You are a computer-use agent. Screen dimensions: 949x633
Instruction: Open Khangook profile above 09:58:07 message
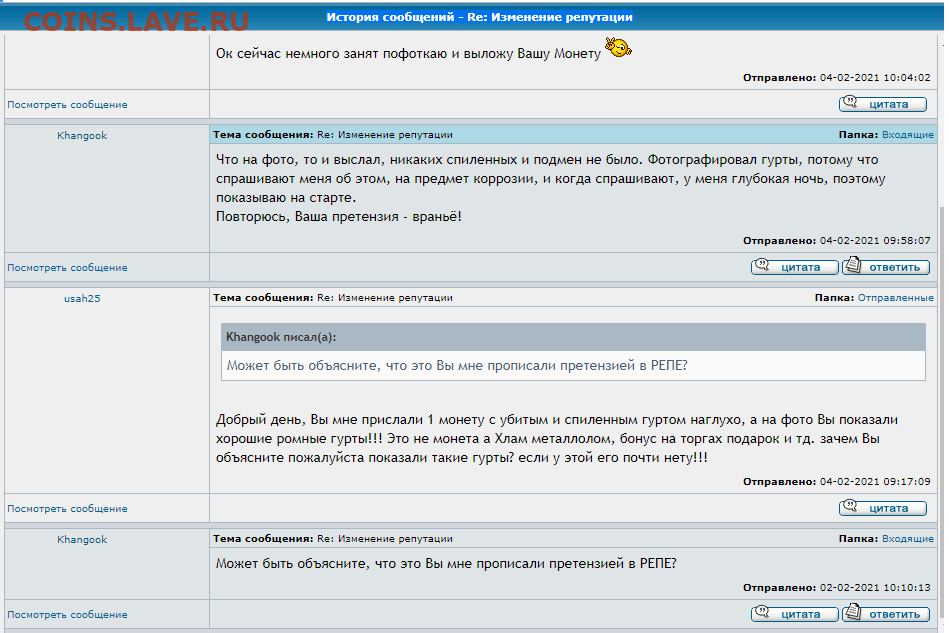(x=82, y=136)
